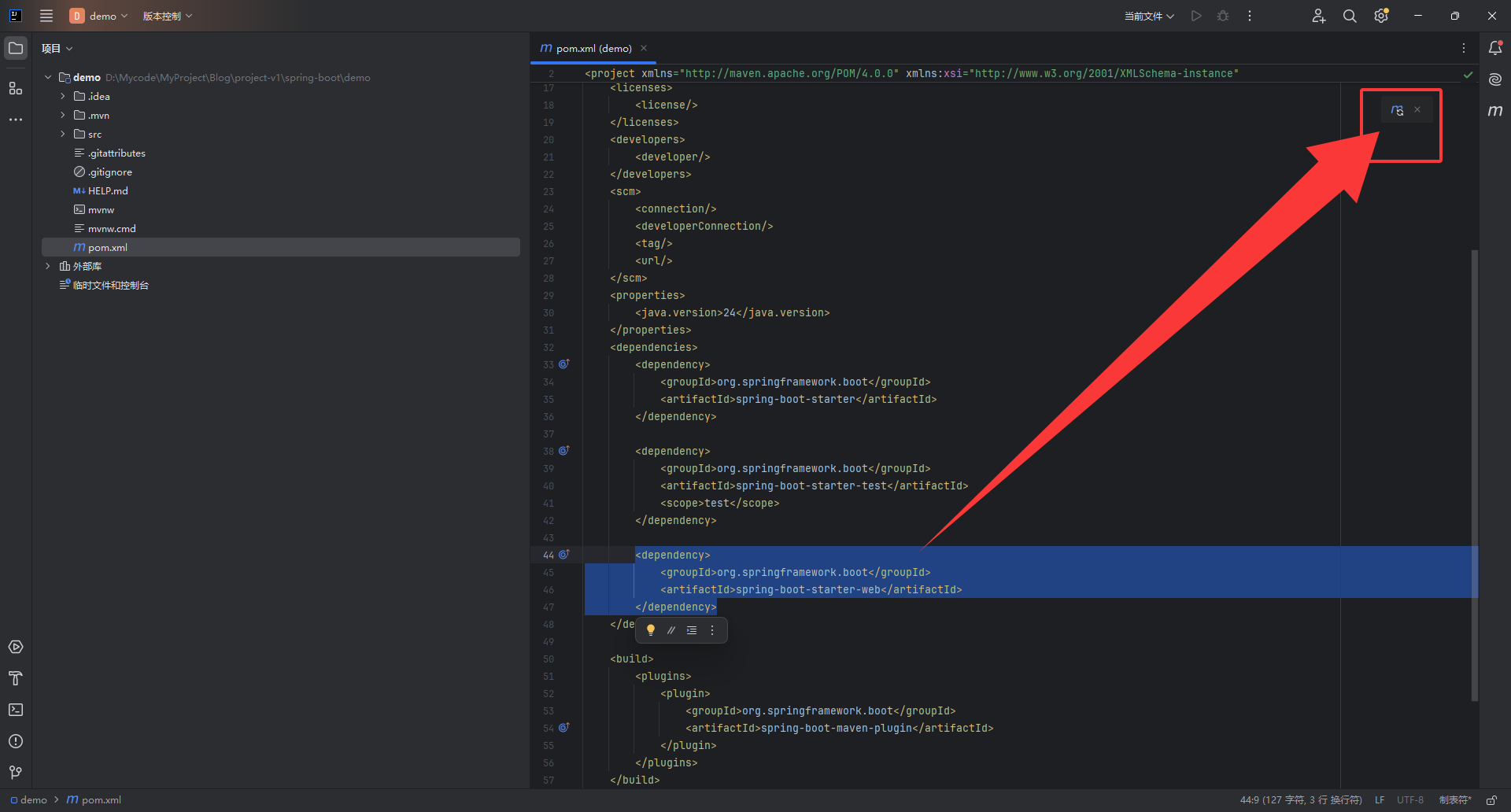Click the editor vertical scrollbar
The image size is (1511, 812).
(1474, 472)
